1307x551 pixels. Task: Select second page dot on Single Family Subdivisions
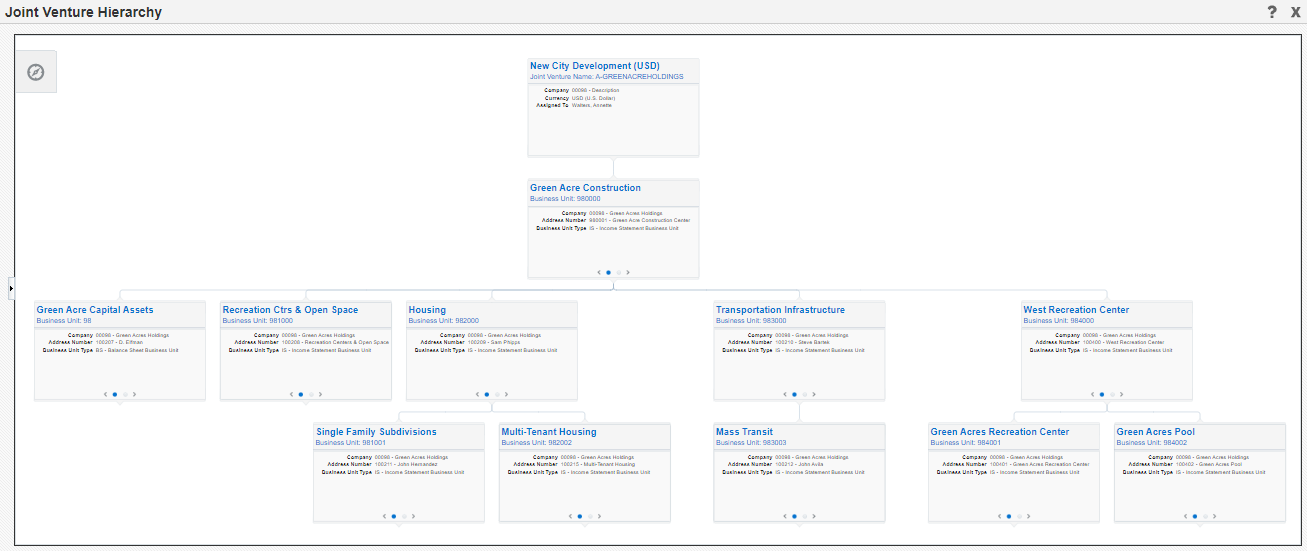[404, 516]
